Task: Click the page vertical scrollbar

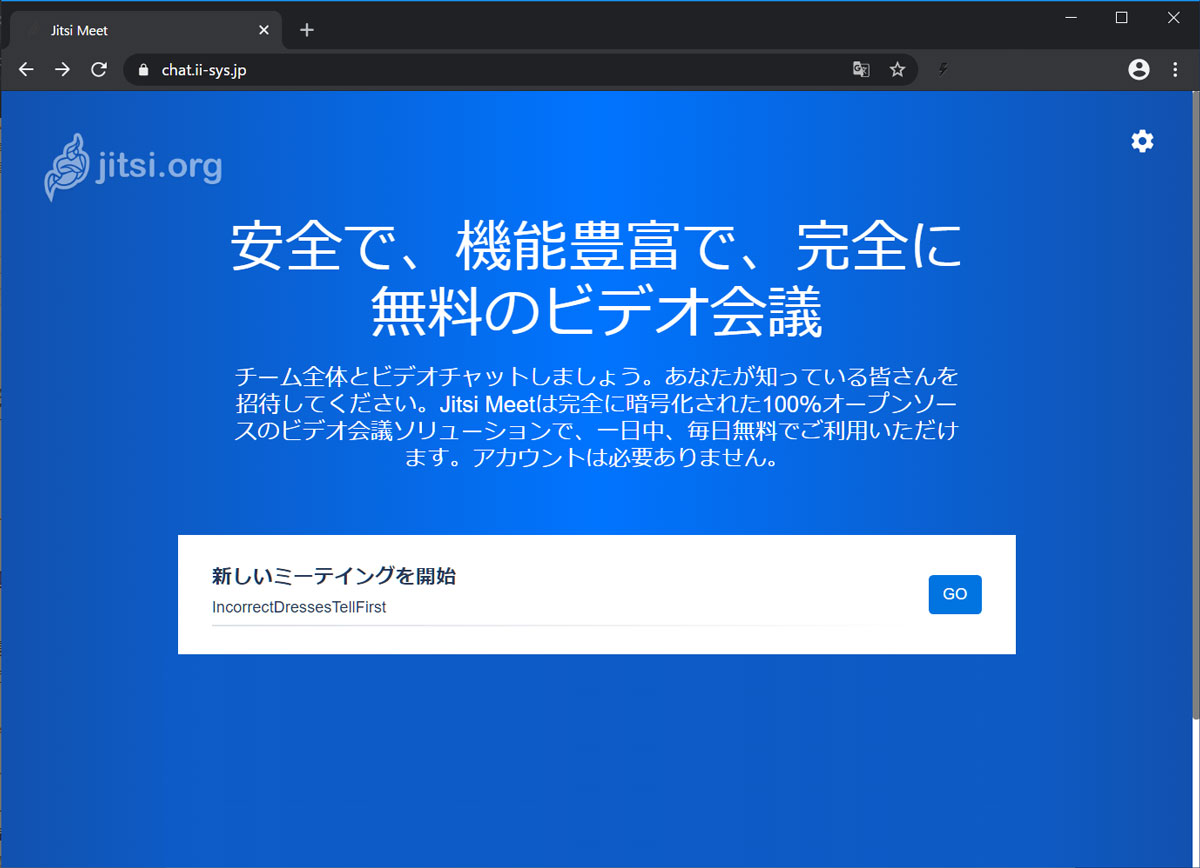Action: tap(1195, 404)
